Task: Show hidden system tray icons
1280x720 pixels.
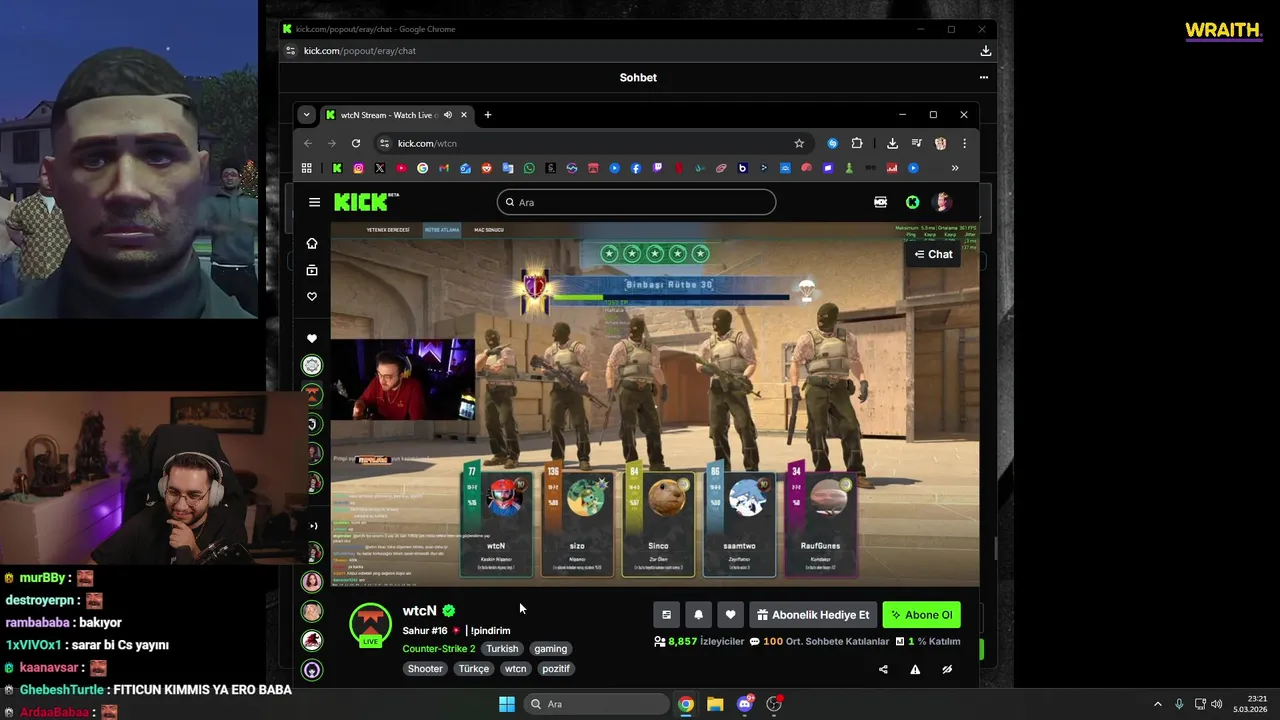Action: click(1158, 704)
